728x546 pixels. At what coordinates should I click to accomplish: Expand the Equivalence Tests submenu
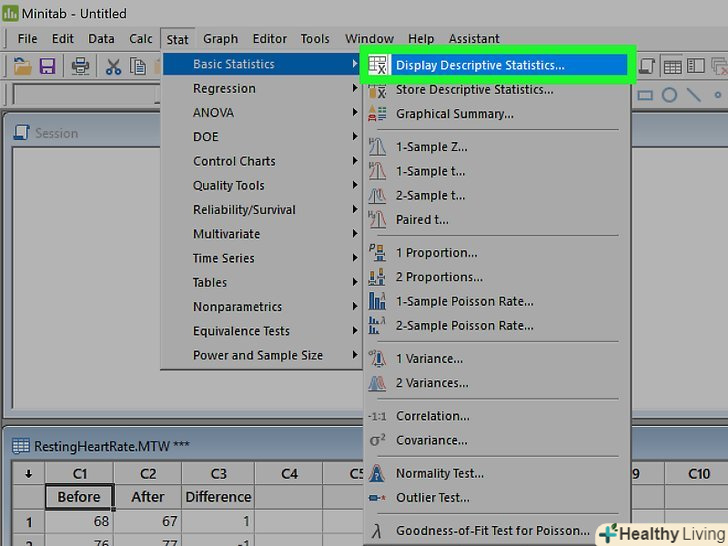point(262,331)
